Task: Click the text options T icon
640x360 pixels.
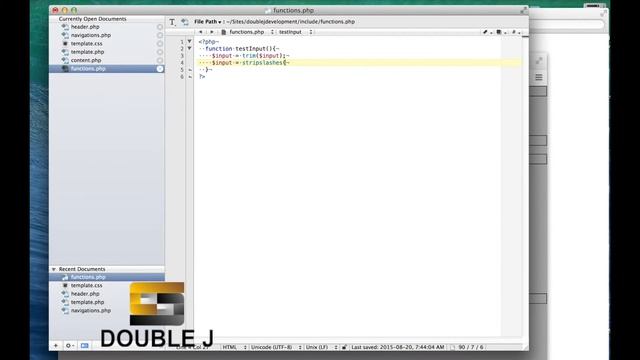Action: [172, 22]
